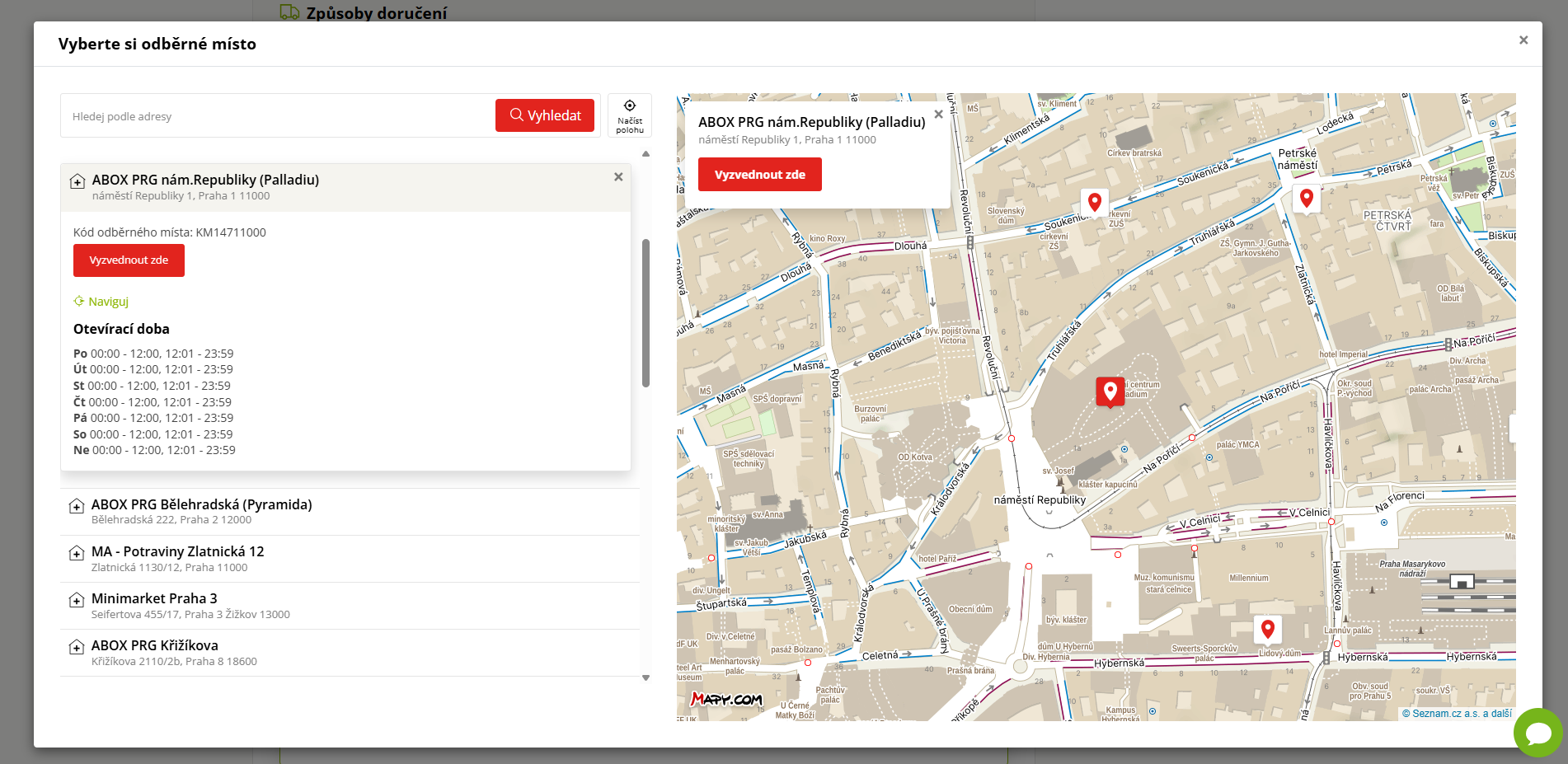Open the Seznam.cz a.s. a další attribution link
This screenshot has width=1568, height=764.
1458,714
